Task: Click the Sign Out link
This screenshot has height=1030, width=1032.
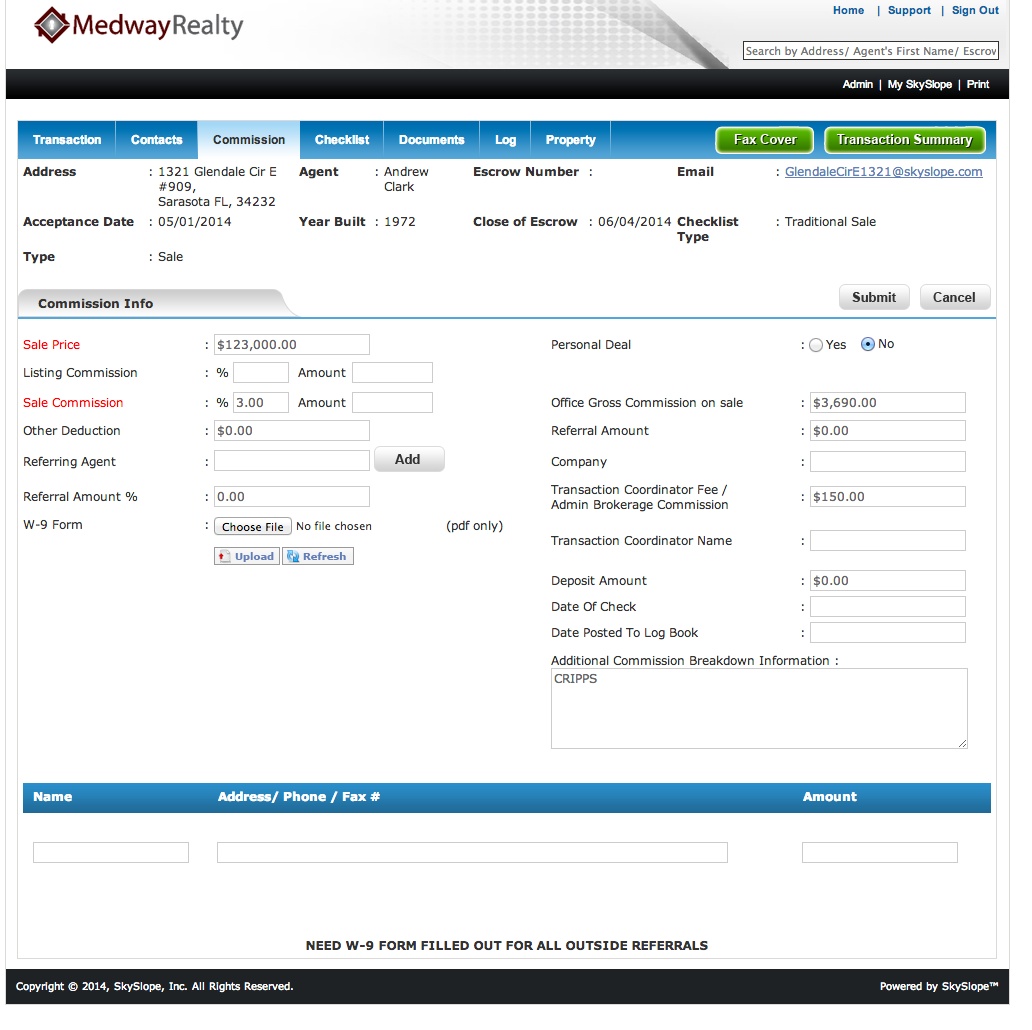Action: coord(974,11)
